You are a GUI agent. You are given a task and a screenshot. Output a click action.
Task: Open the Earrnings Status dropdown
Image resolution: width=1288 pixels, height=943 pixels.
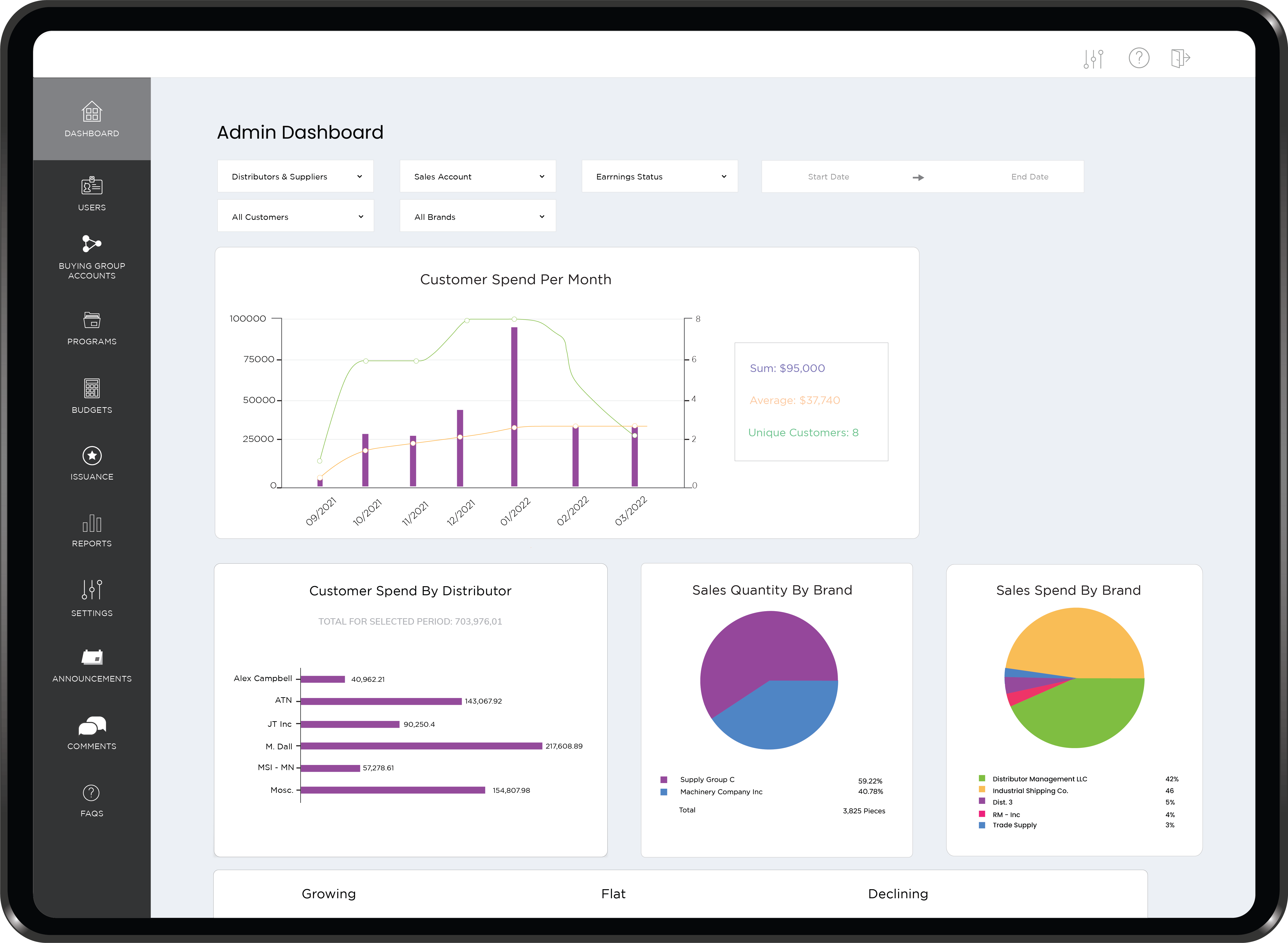click(659, 176)
